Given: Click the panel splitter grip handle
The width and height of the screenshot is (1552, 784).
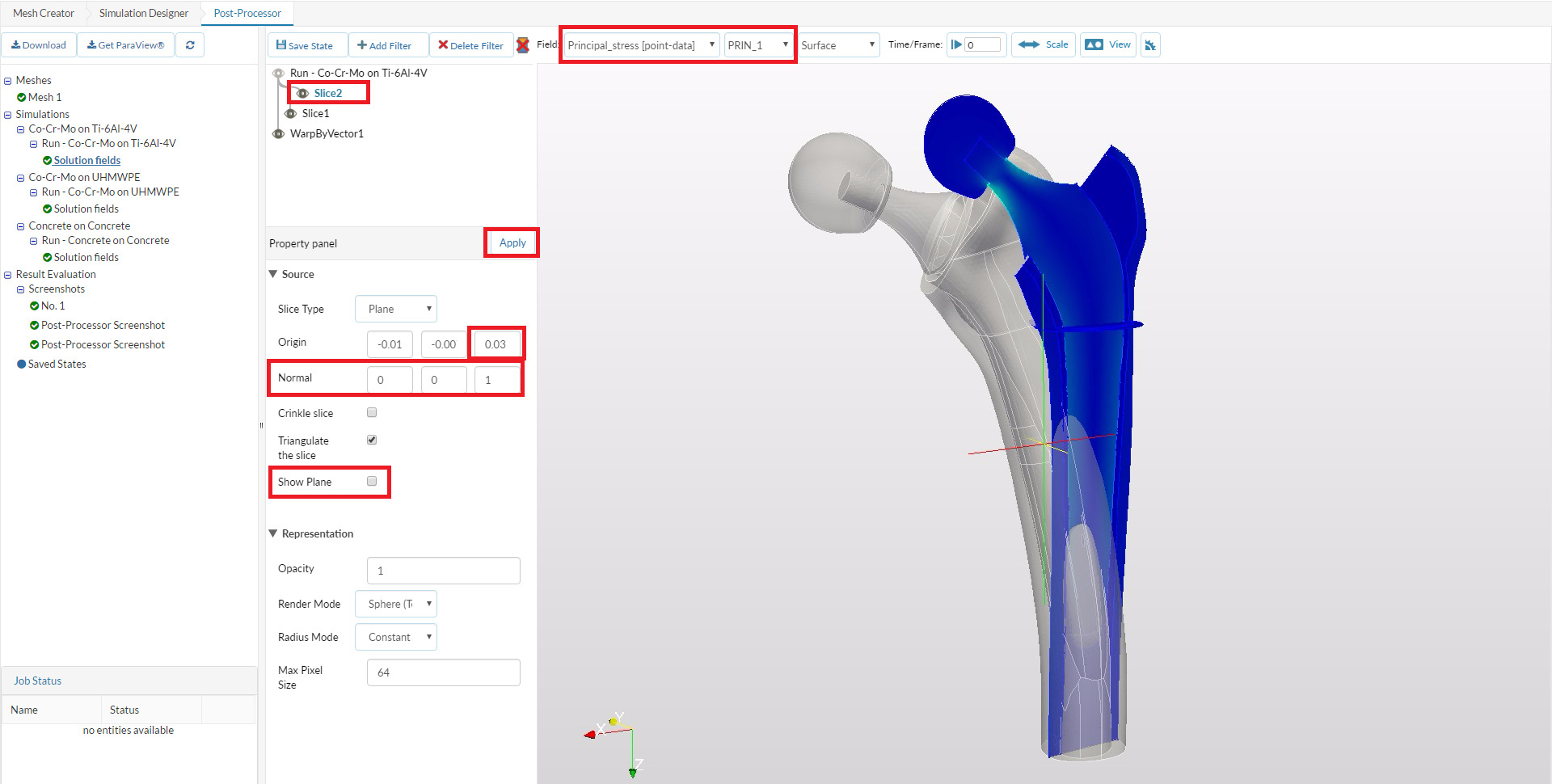Looking at the screenshot, I should 261,425.
